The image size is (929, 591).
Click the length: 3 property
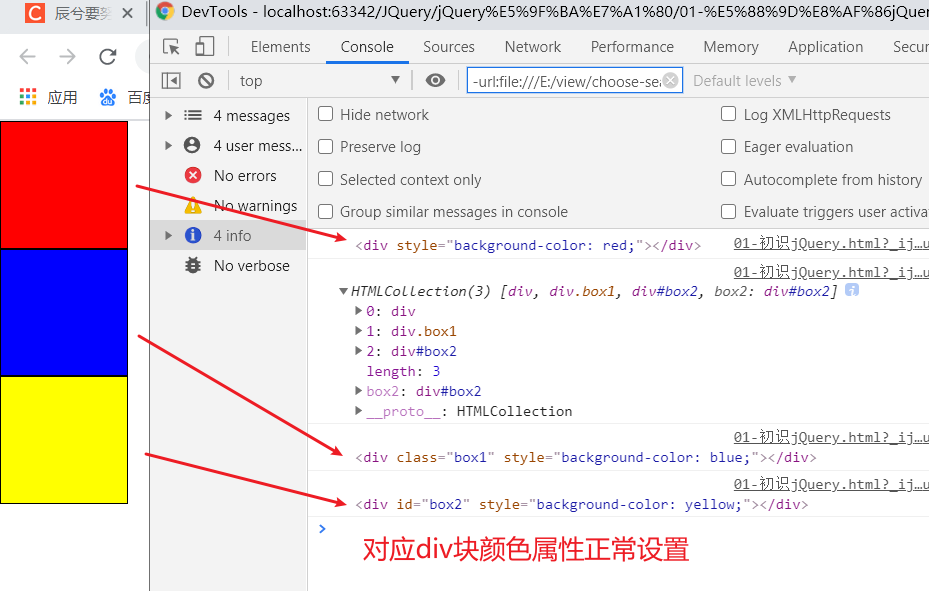pos(403,371)
